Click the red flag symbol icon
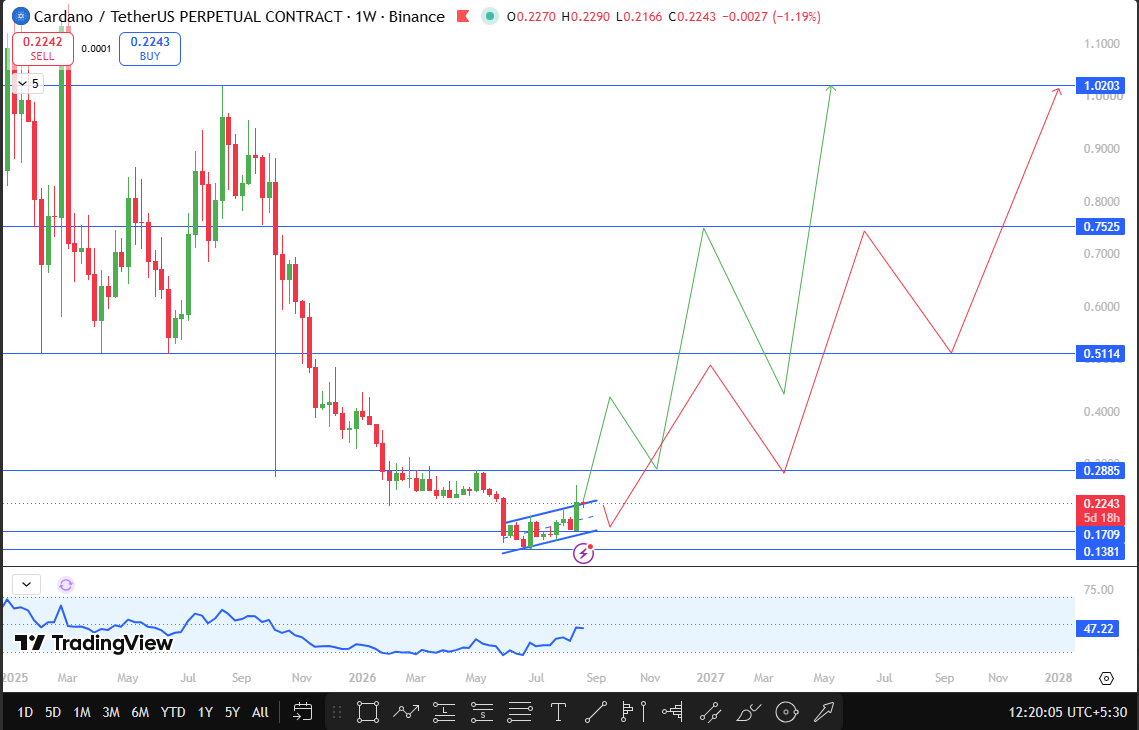 click(462, 16)
